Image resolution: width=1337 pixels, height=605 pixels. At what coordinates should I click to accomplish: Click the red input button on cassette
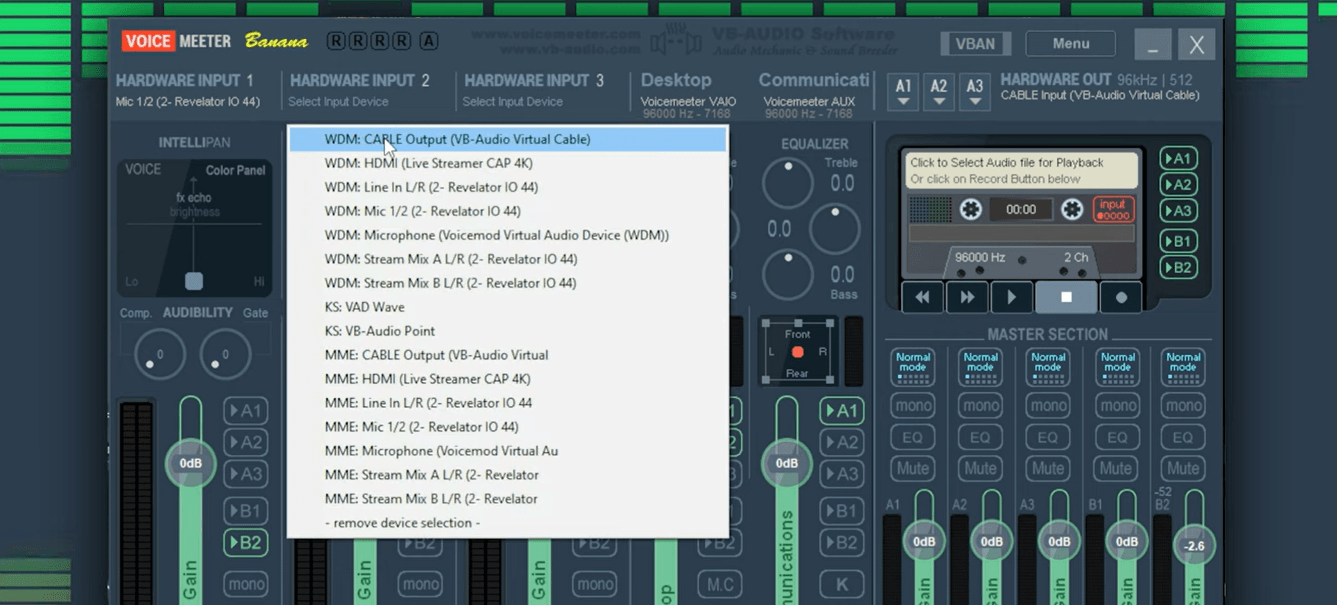1113,209
